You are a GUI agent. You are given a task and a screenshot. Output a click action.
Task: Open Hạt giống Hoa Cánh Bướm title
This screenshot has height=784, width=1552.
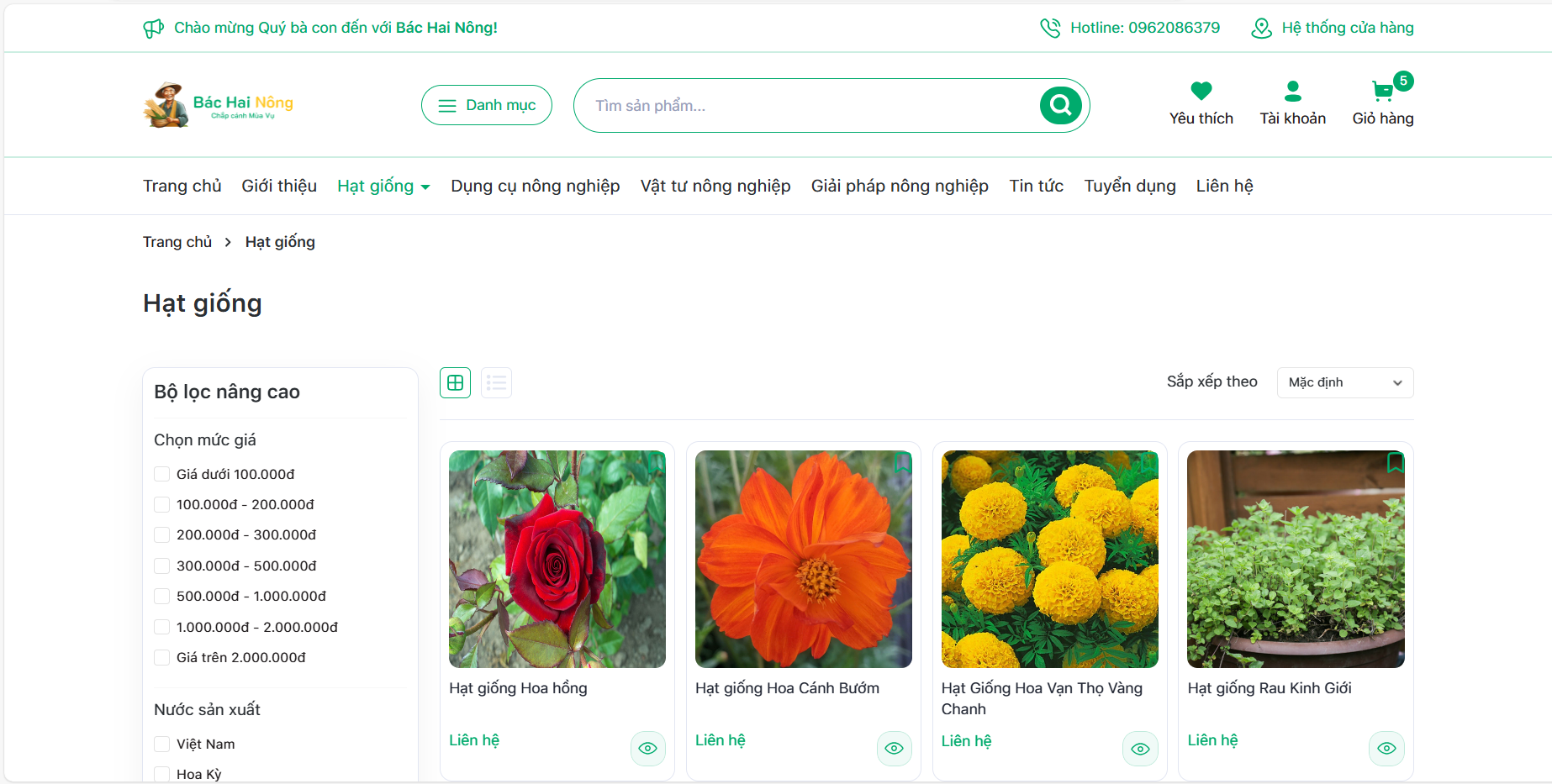(x=787, y=688)
